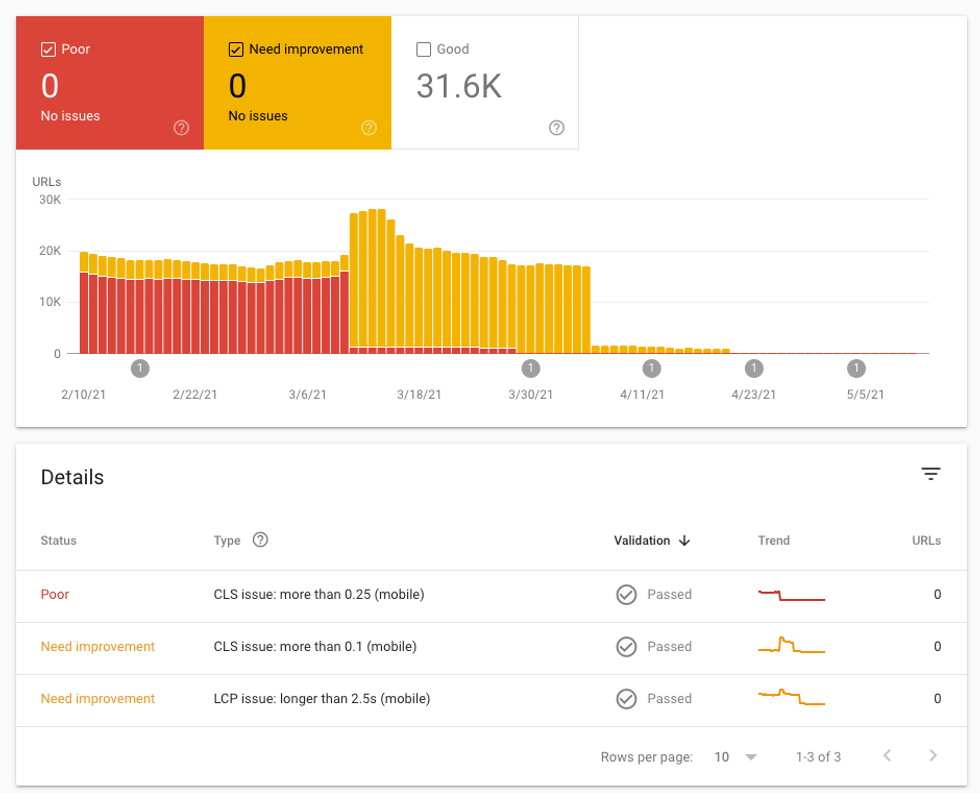Viewport: 980px width, 793px height.
Task: Click help icon in Good card
Action: point(557,128)
